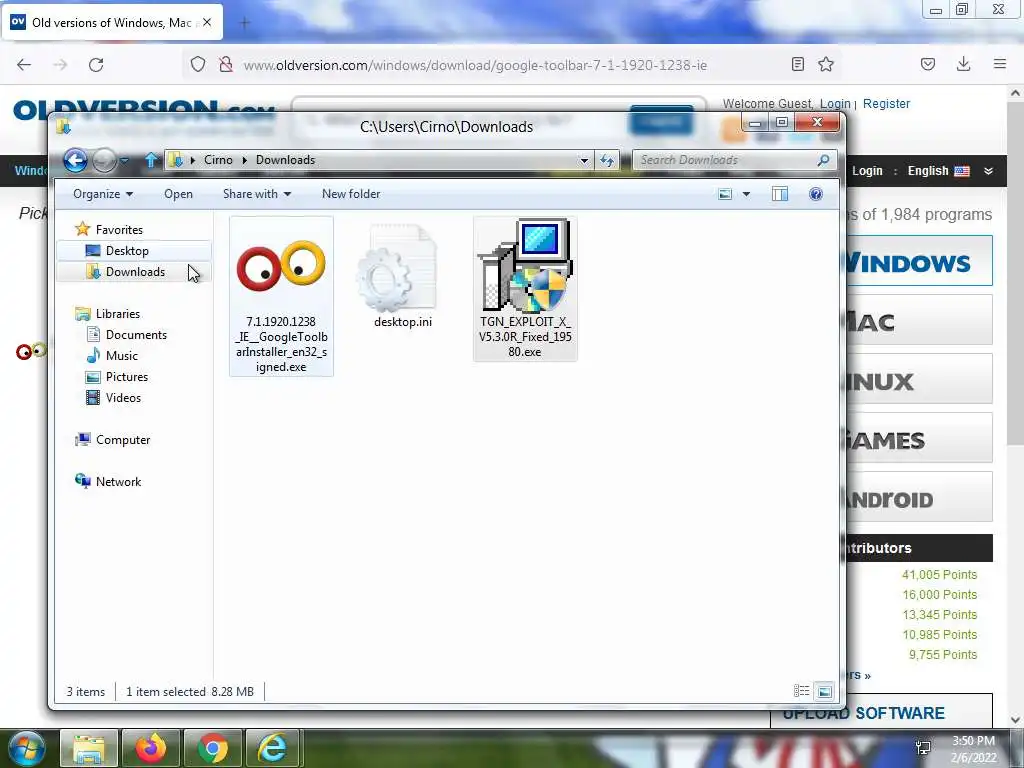This screenshot has height=768, width=1024.
Task: Open Save to Pocket icon
Action: (x=928, y=64)
